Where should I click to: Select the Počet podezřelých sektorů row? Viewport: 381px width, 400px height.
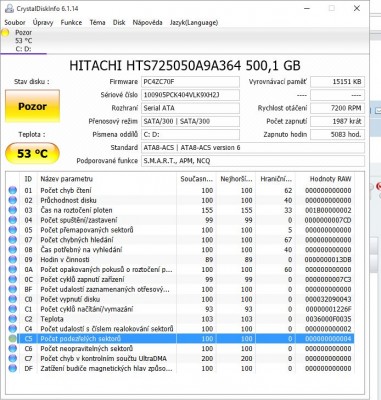pyautogui.click(x=180, y=339)
